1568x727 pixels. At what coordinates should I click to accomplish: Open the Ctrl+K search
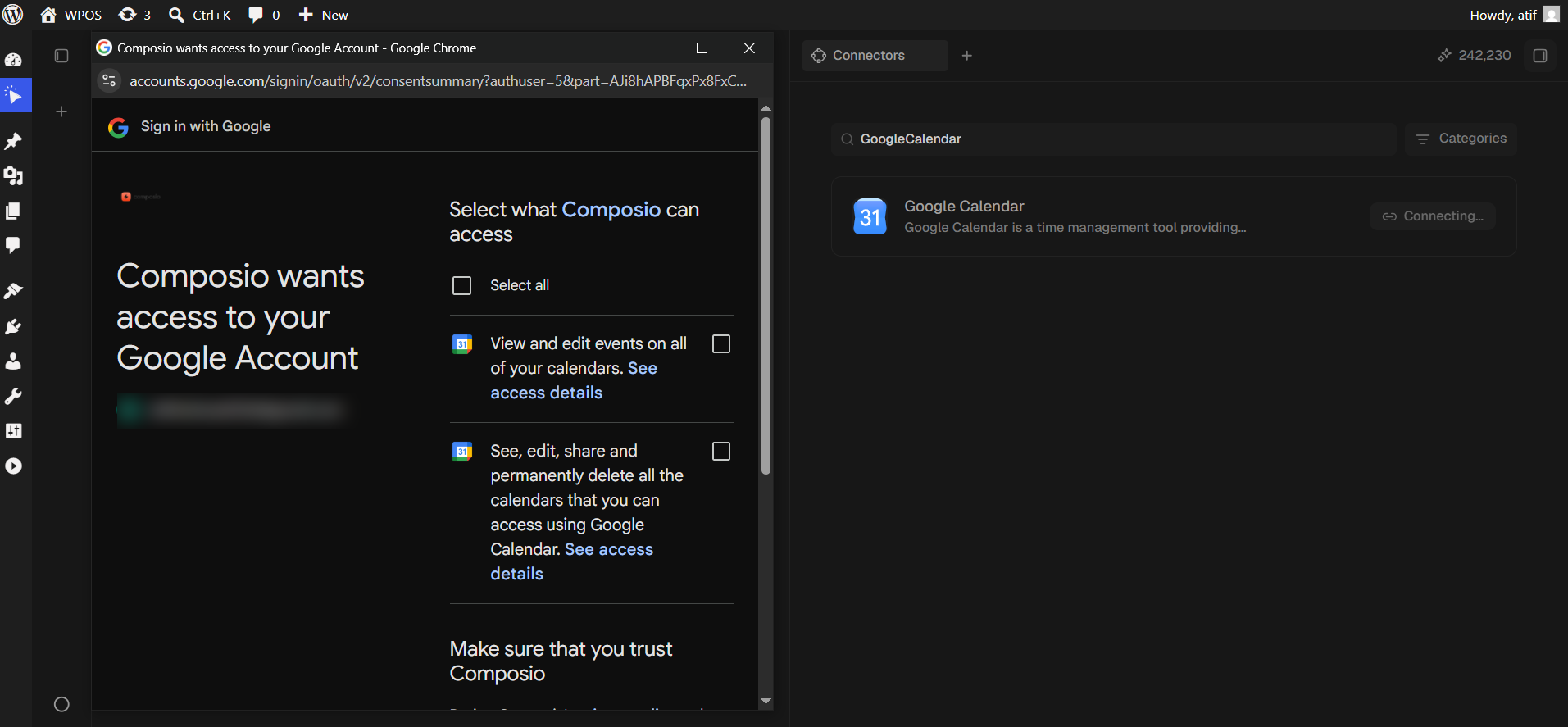(x=199, y=15)
